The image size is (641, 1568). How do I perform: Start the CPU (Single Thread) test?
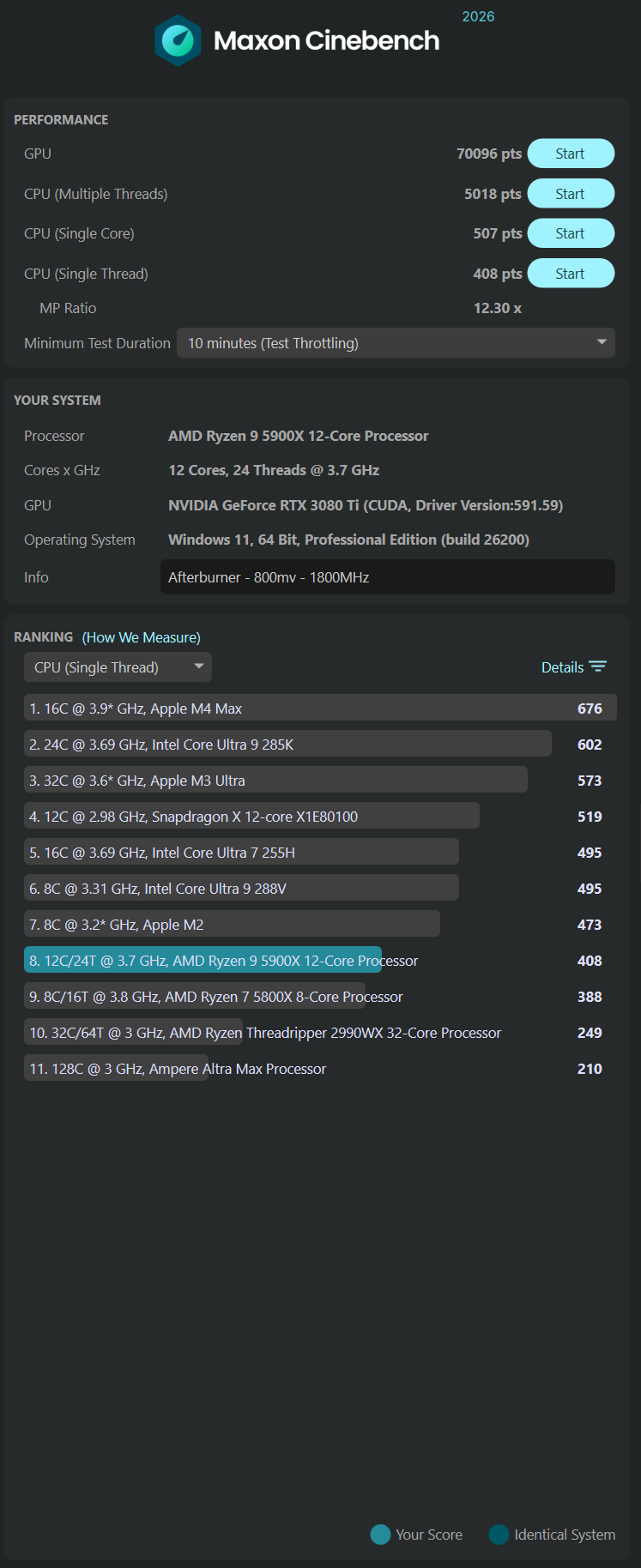pyautogui.click(x=571, y=274)
